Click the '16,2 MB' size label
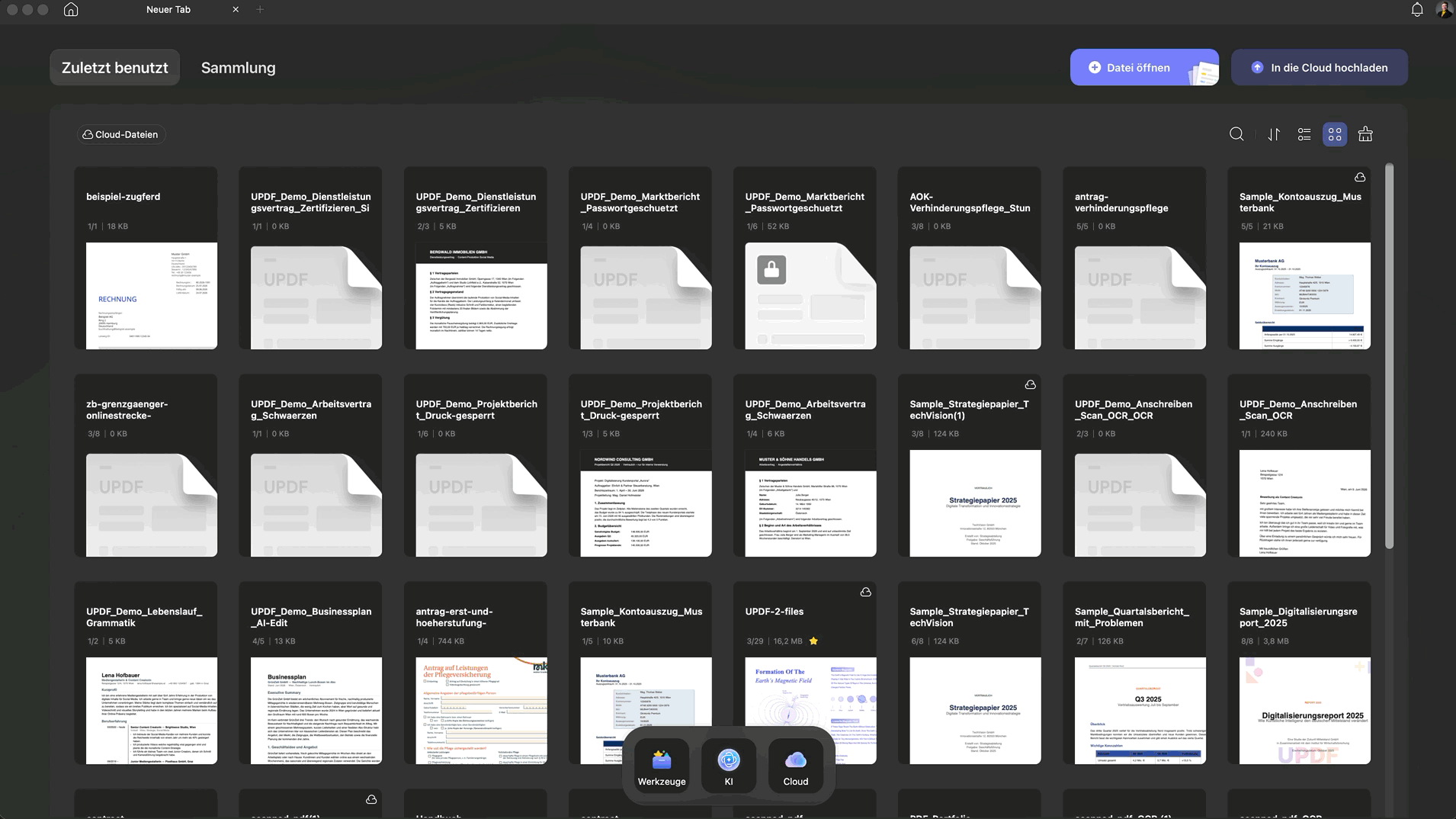The height and width of the screenshot is (819, 1456). click(x=788, y=641)
